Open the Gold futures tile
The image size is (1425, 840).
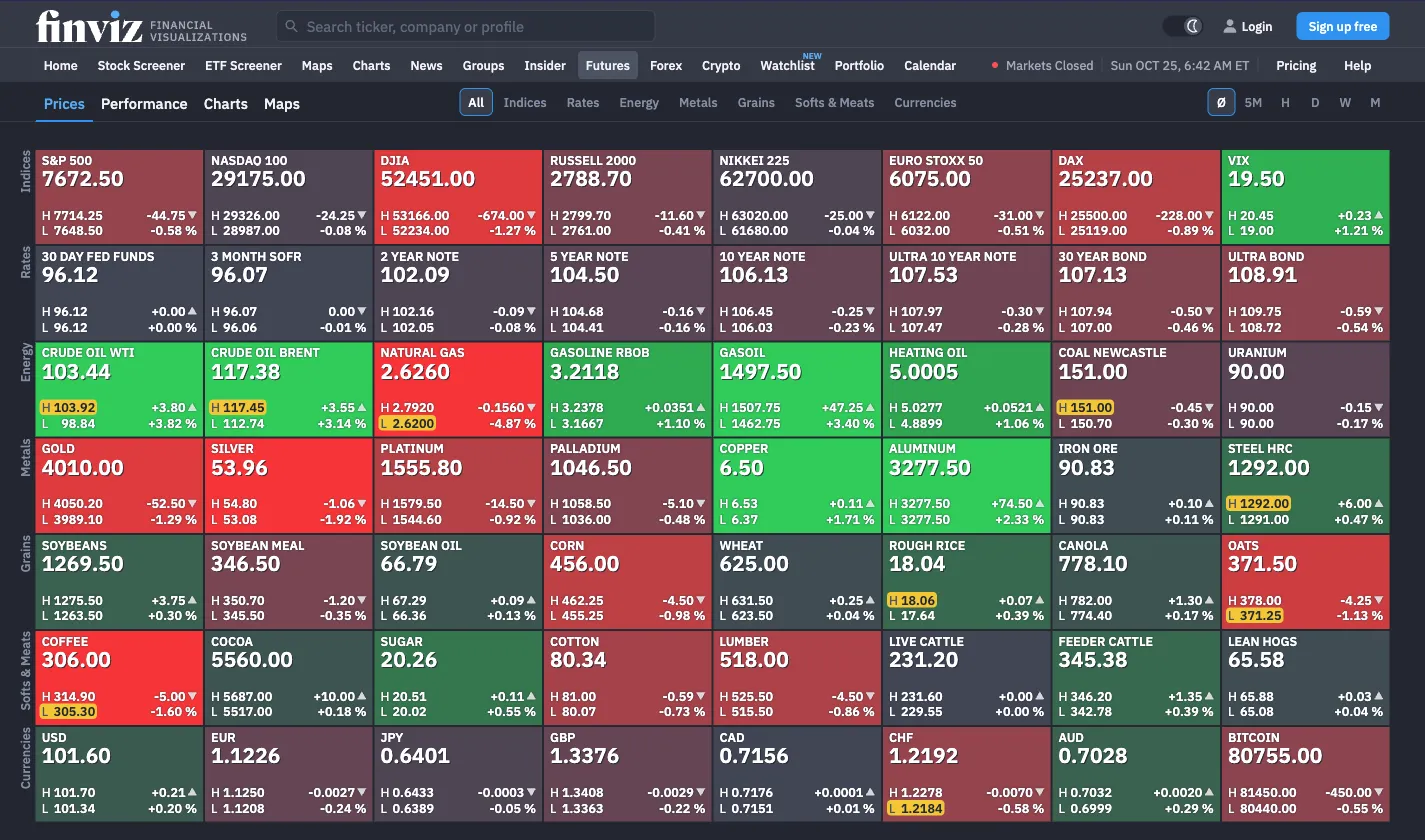pyautogui.click(x=119, y=485)
